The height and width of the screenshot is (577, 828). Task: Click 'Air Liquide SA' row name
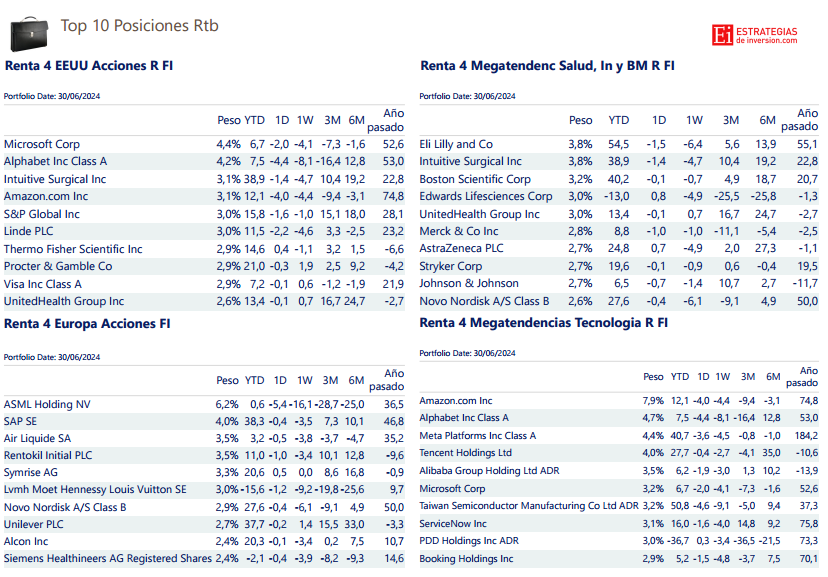click(x=37, y=439)
